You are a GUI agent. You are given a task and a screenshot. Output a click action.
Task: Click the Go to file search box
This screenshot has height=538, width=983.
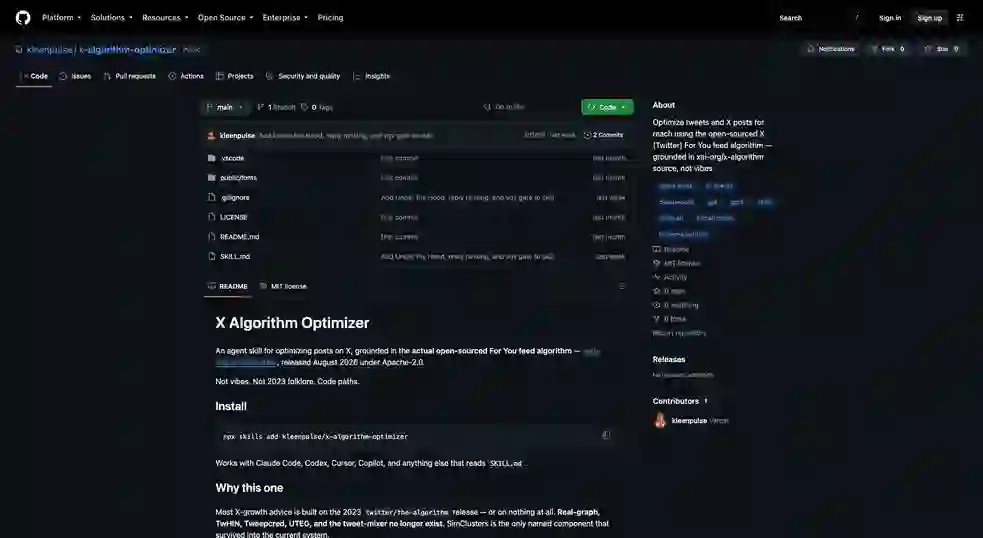pos(527,107)
